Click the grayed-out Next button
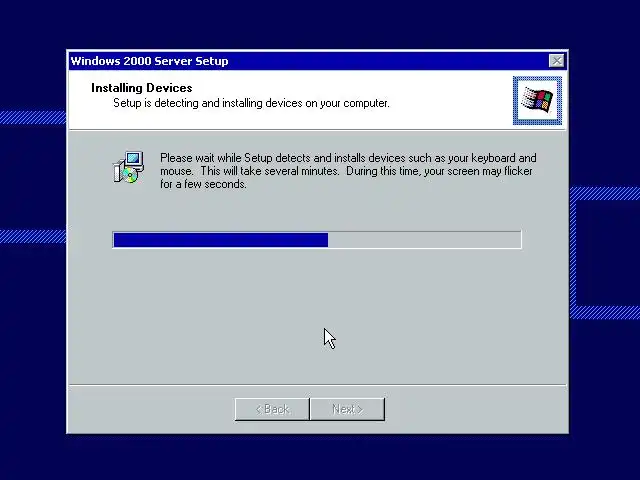 (347, 409)
